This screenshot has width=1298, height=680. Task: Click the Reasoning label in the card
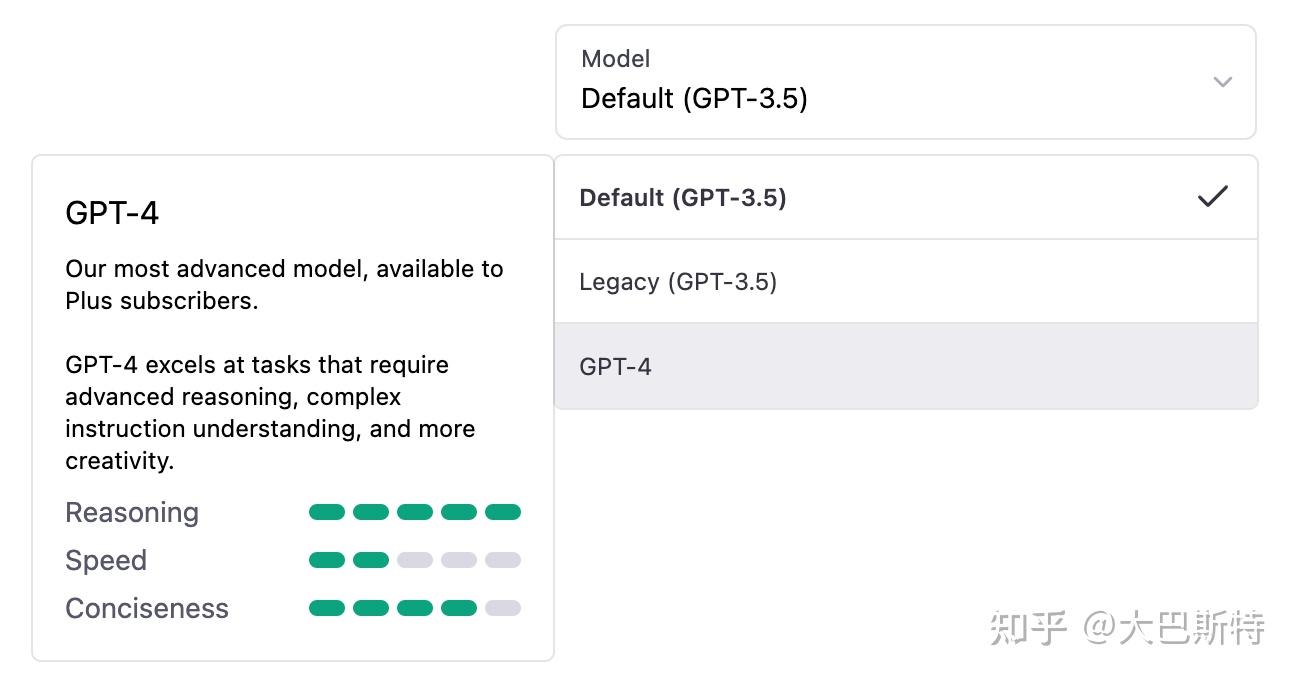(x=132, y=513)
